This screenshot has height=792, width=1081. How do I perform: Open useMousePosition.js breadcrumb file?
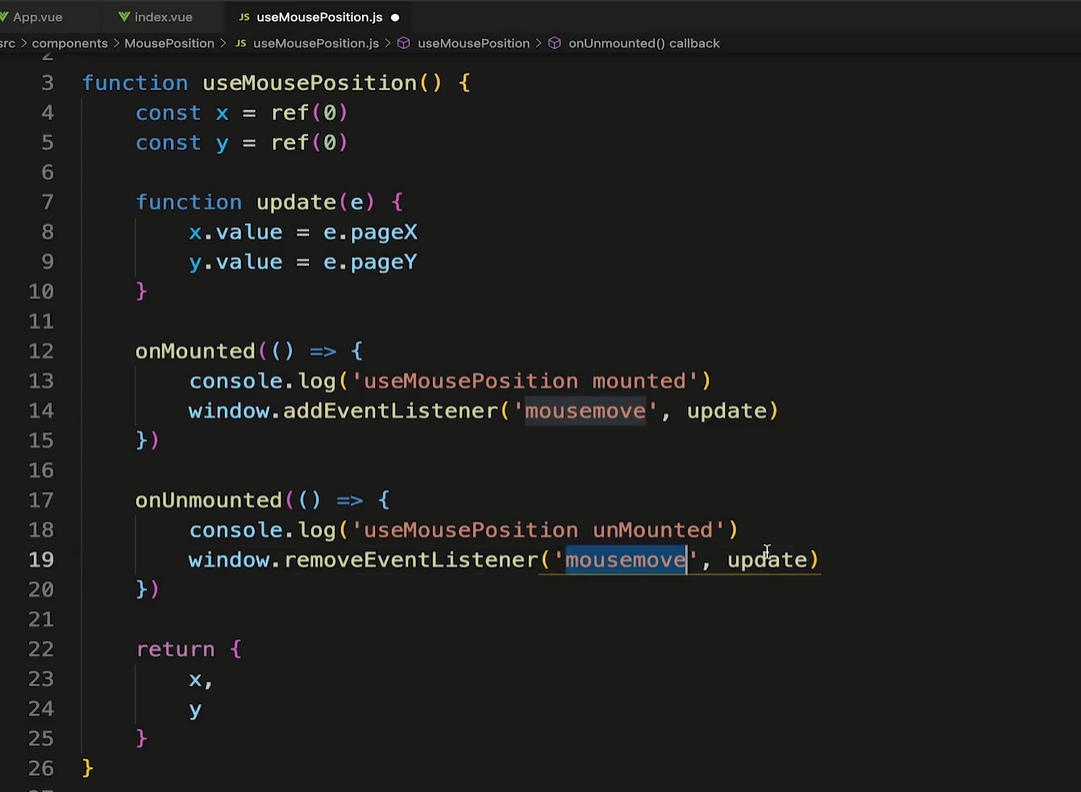316,43
